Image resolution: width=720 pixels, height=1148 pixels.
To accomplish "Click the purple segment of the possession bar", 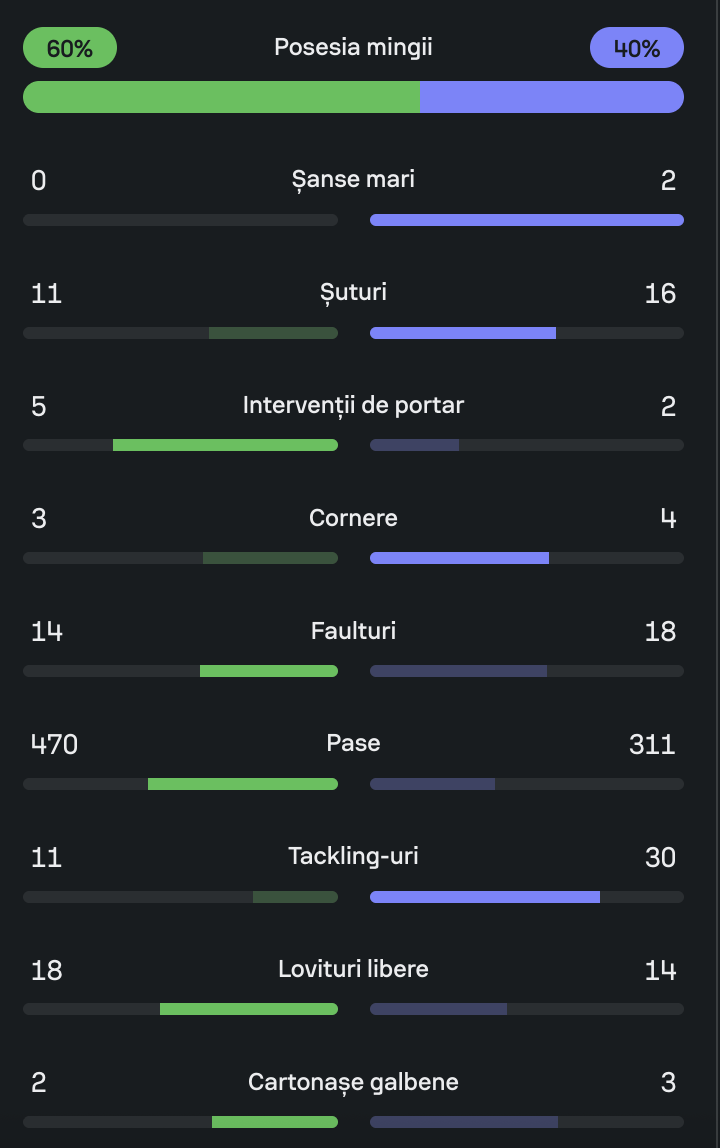I will 552,97.
